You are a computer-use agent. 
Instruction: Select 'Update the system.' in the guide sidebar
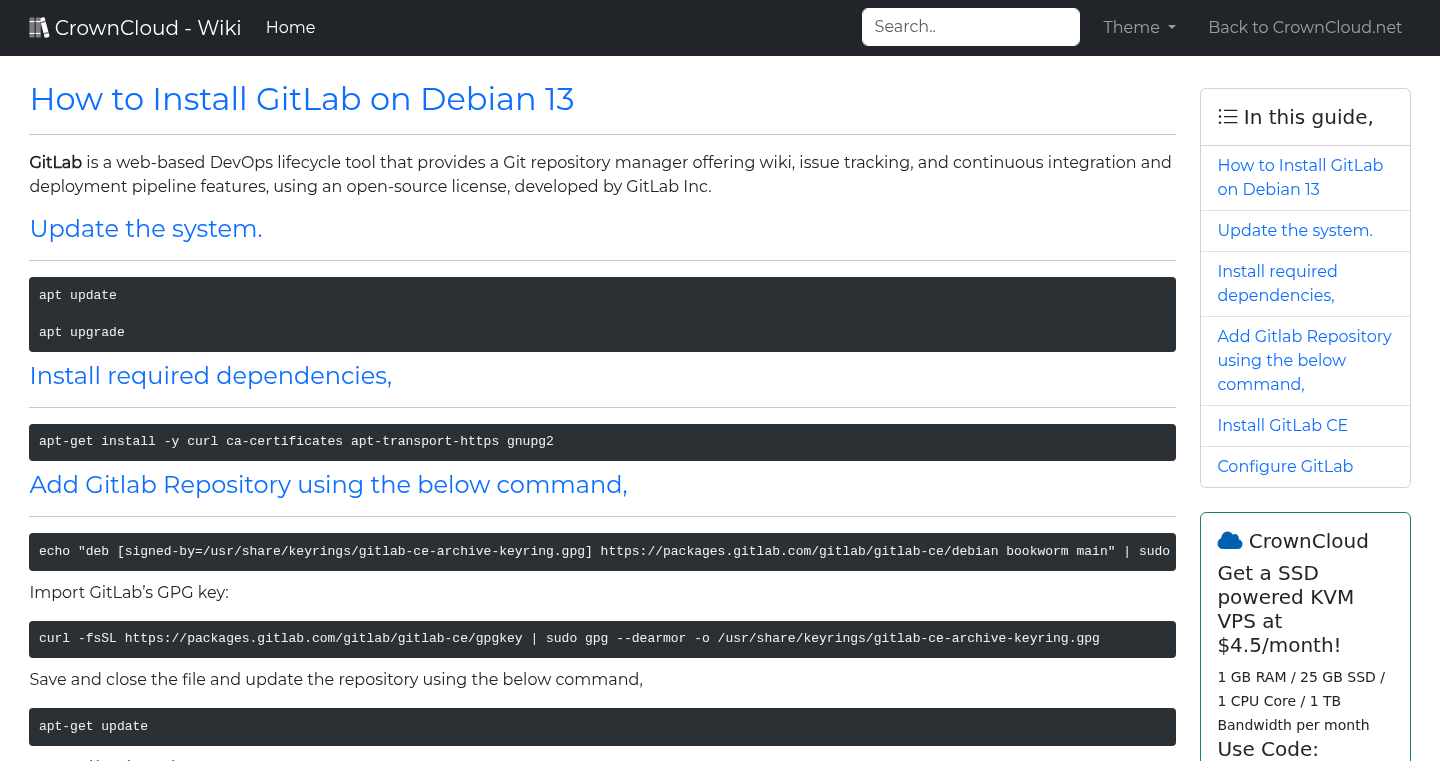tap(1294, 230)
